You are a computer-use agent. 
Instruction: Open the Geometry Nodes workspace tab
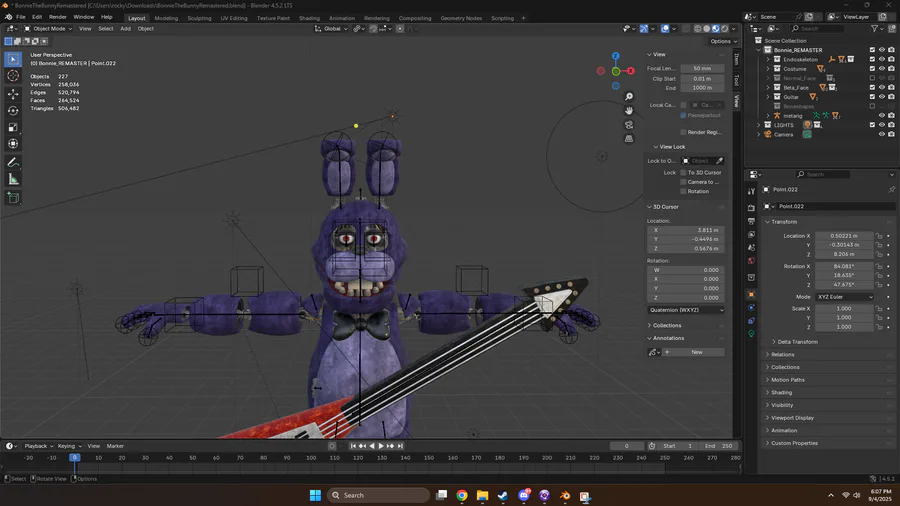click(461, 18)
